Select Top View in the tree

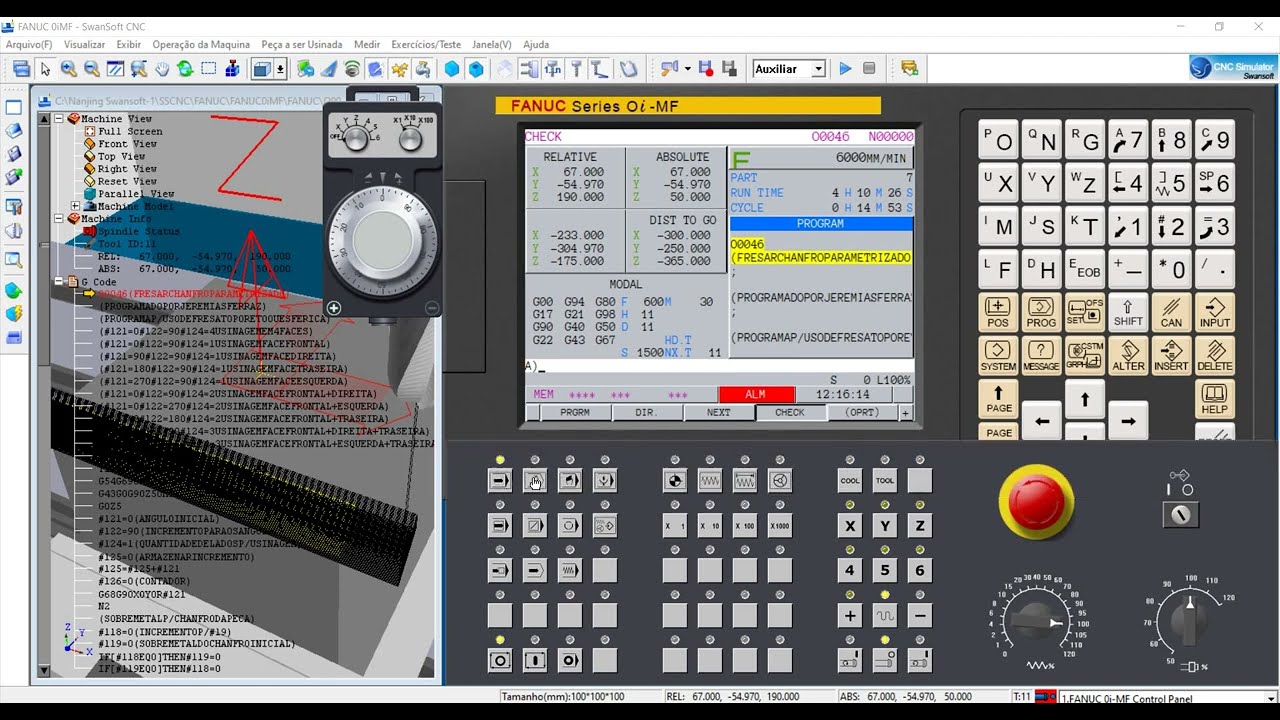click(x=121, y=156)
